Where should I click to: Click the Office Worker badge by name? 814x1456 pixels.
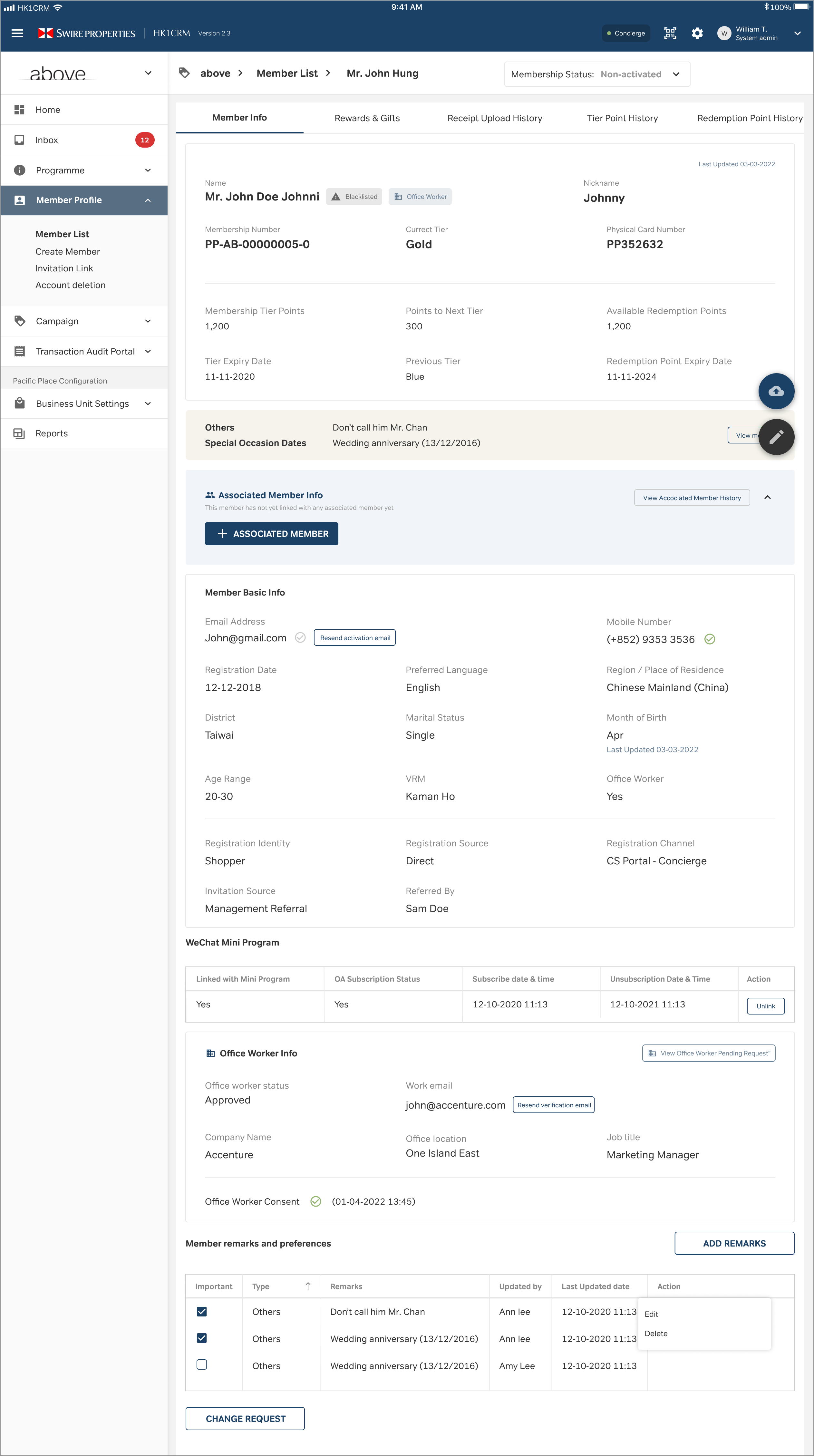tap(420, 197)
